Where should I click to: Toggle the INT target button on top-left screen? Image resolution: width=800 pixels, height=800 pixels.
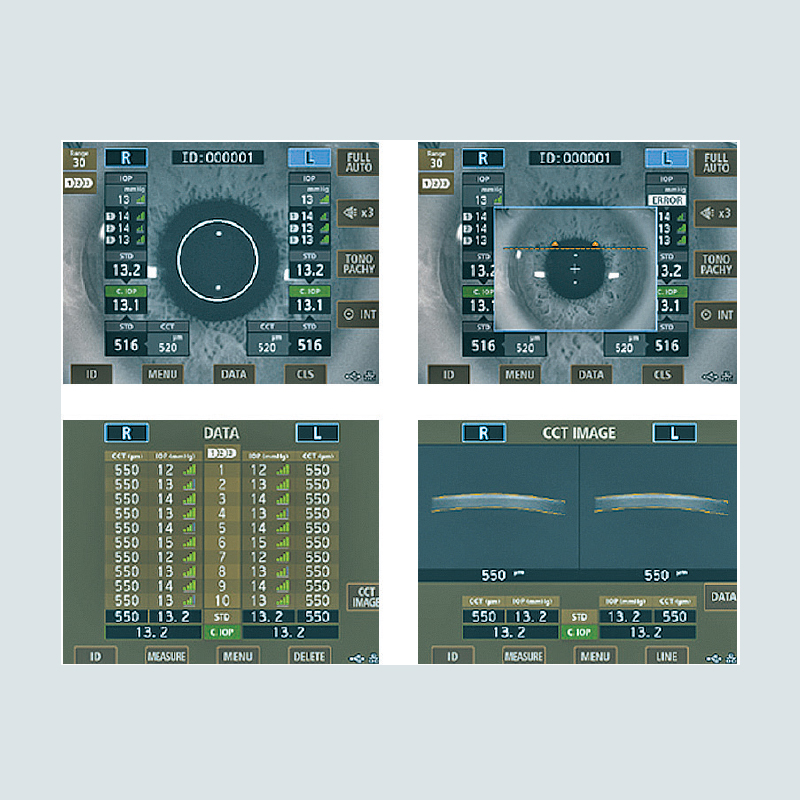click(359, 315)
